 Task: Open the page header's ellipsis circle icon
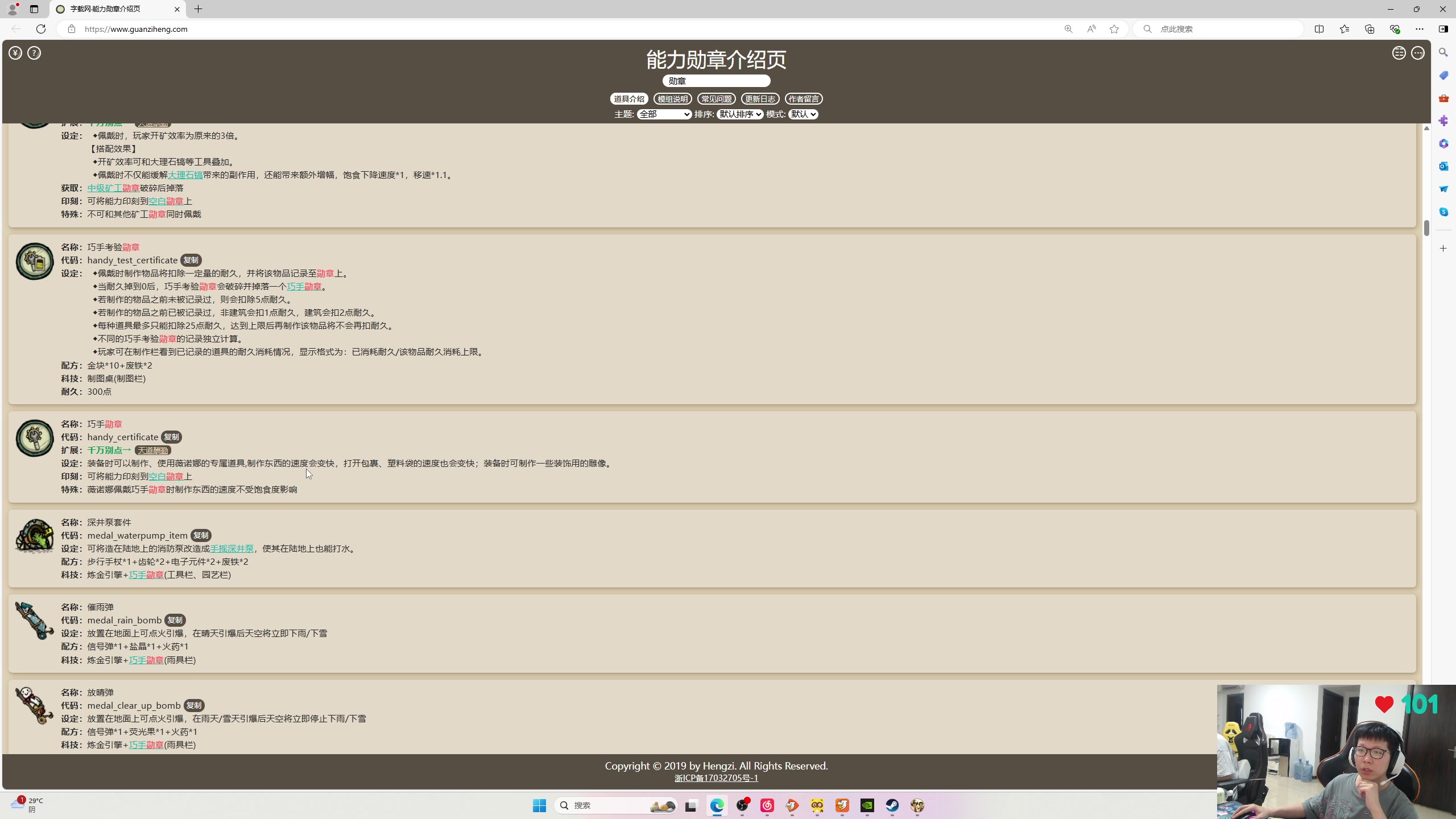coord(1418,53)
